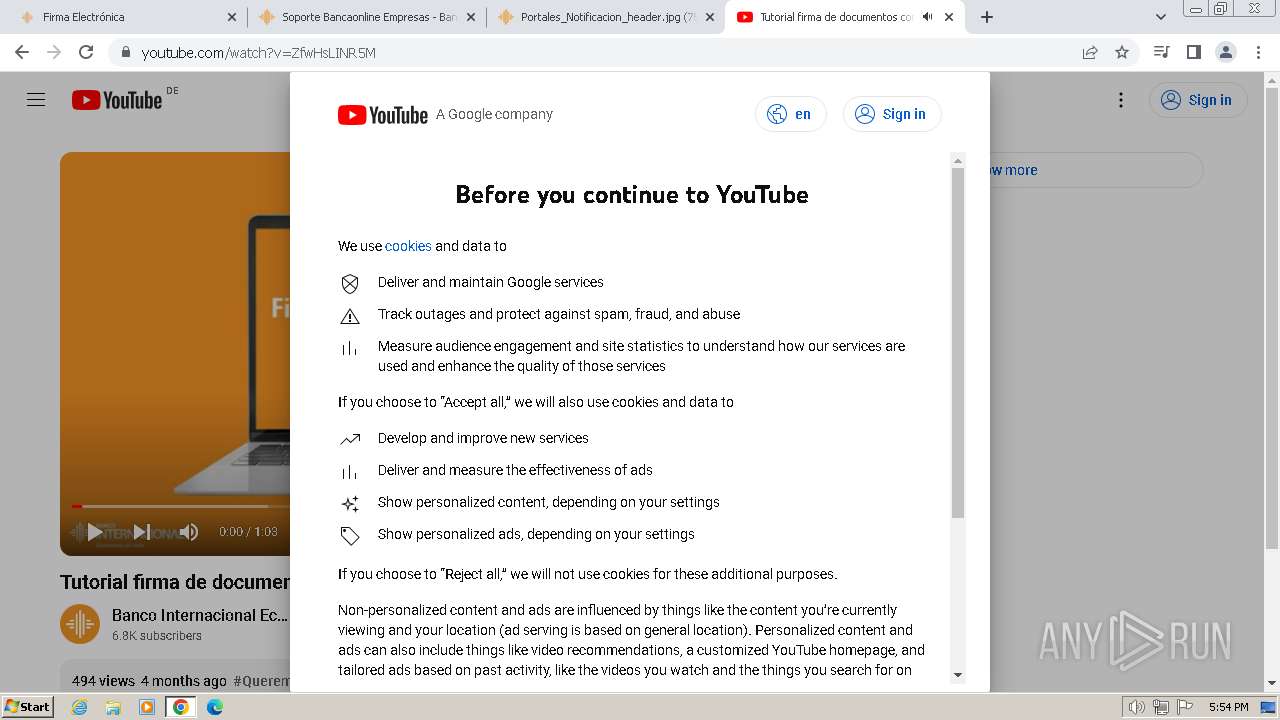Image resolution: width=1280 pixels, height=720 pixels.
Task: Close the Firma Electrónica tab
Action: click(x=232, y=17)
